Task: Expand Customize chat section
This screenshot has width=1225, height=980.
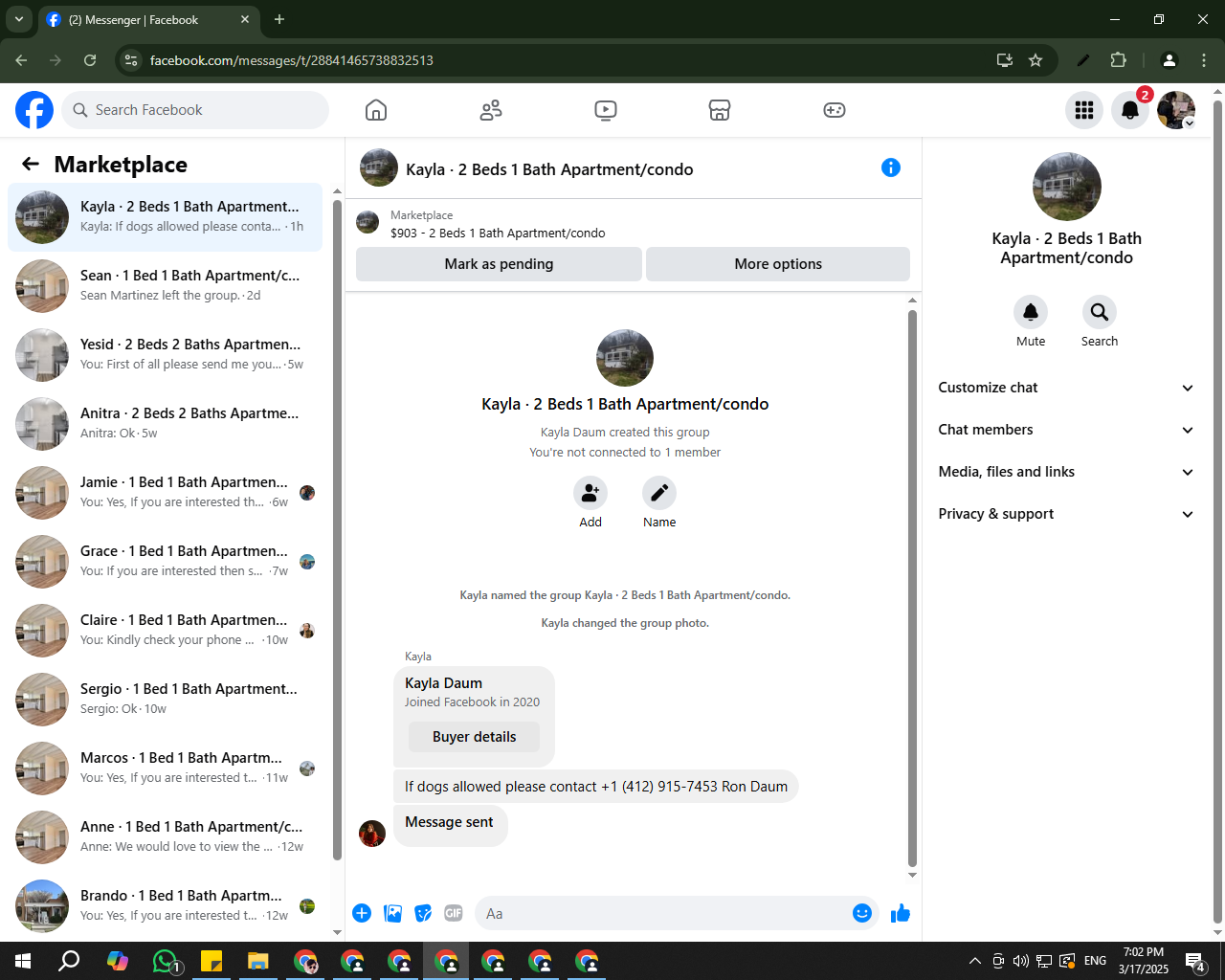Action: 1066,388
